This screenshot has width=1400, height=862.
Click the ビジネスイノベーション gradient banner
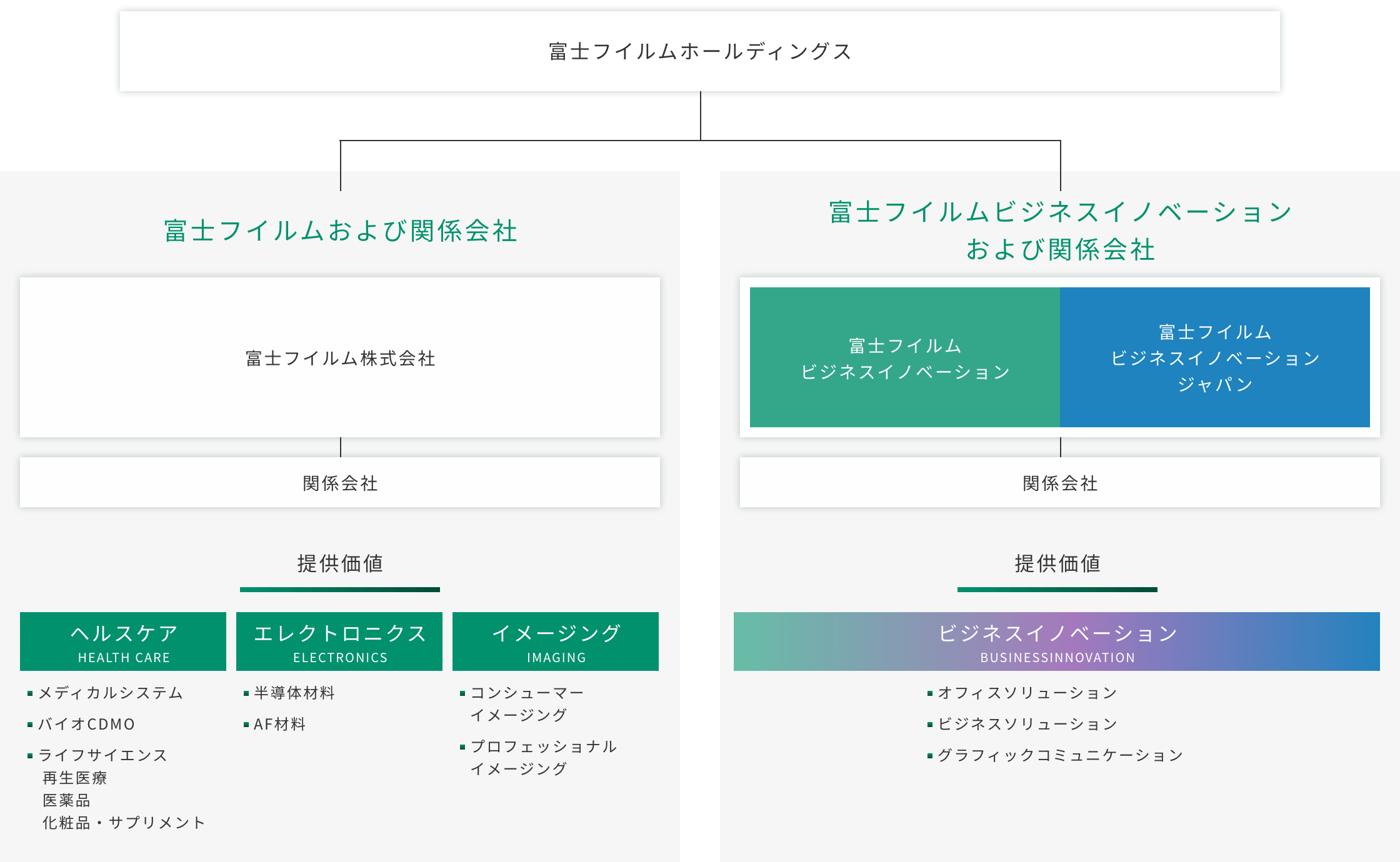tap(1057, 642)
